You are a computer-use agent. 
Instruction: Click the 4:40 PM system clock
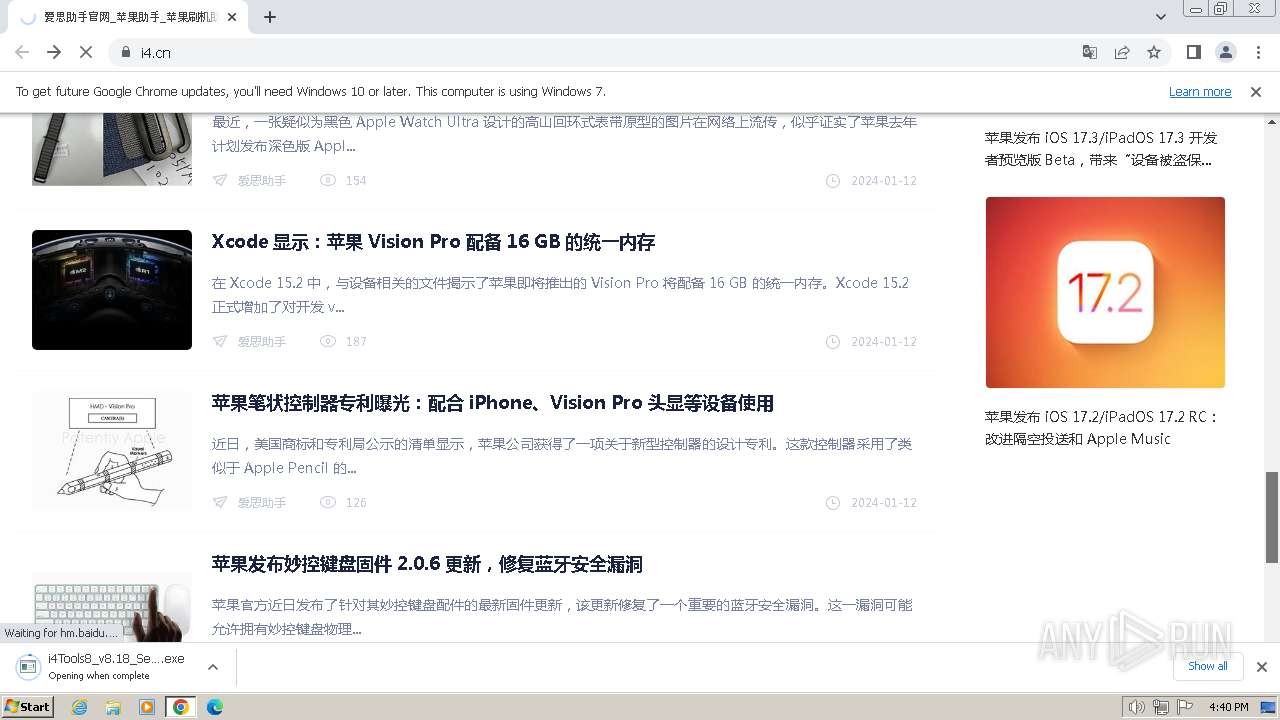click(1228, 707)
